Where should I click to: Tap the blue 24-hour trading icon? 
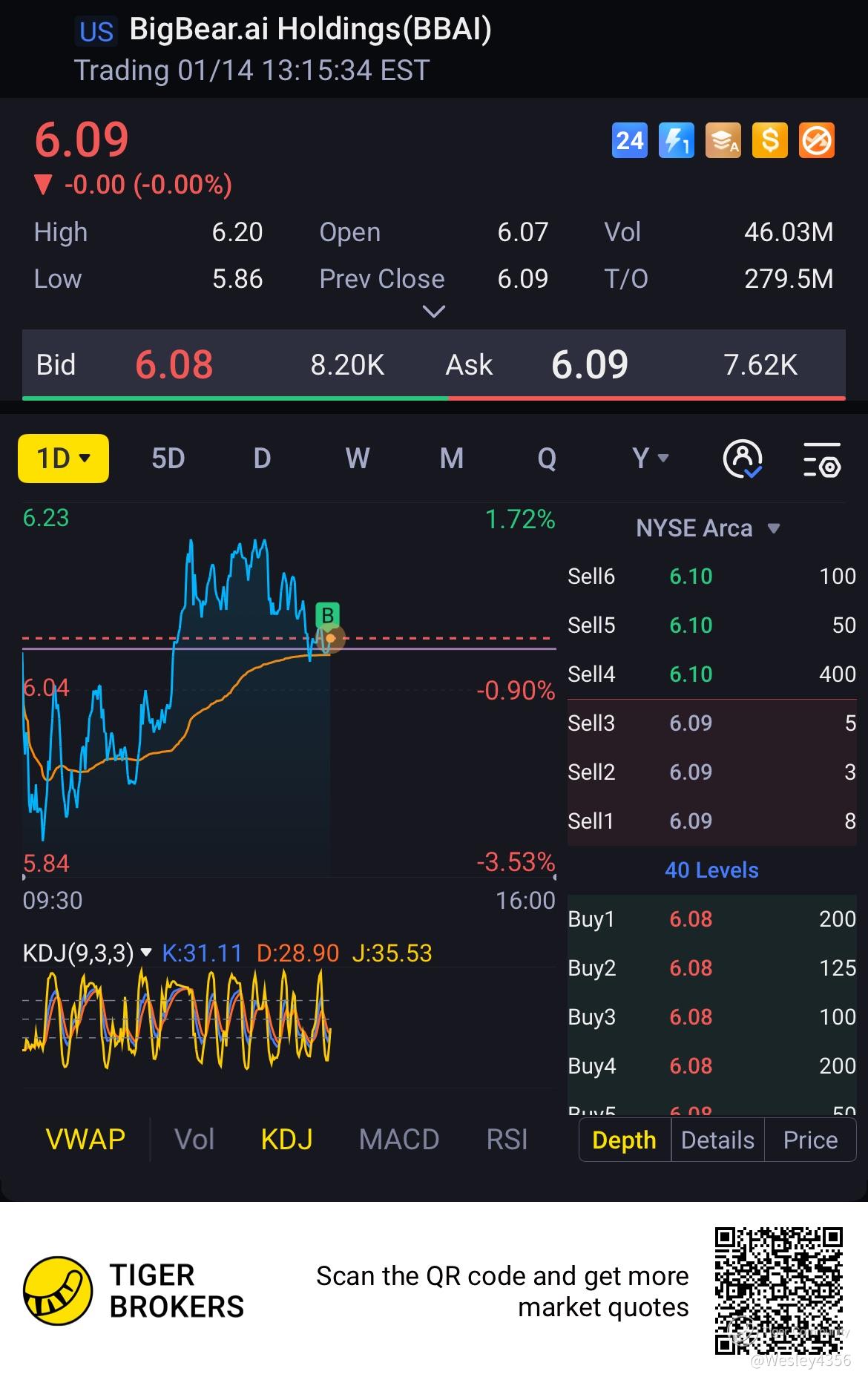click(x=629, y=140)
